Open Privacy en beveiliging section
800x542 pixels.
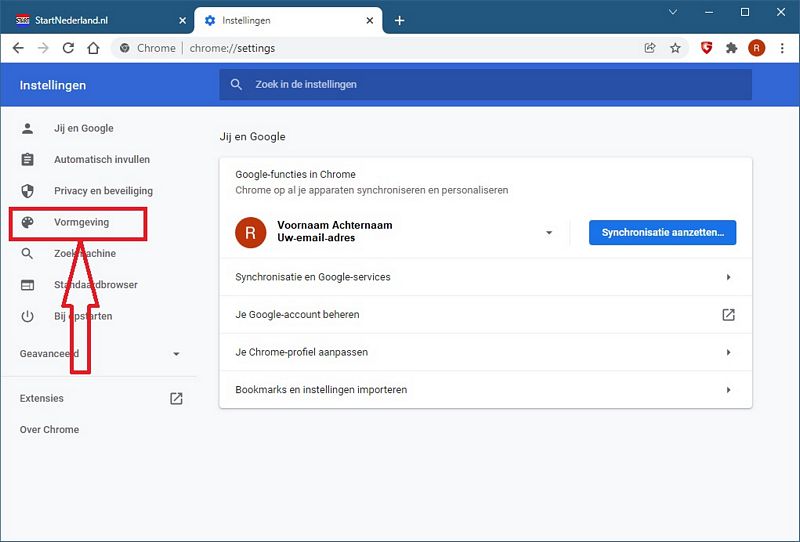(x=103, y=191)
